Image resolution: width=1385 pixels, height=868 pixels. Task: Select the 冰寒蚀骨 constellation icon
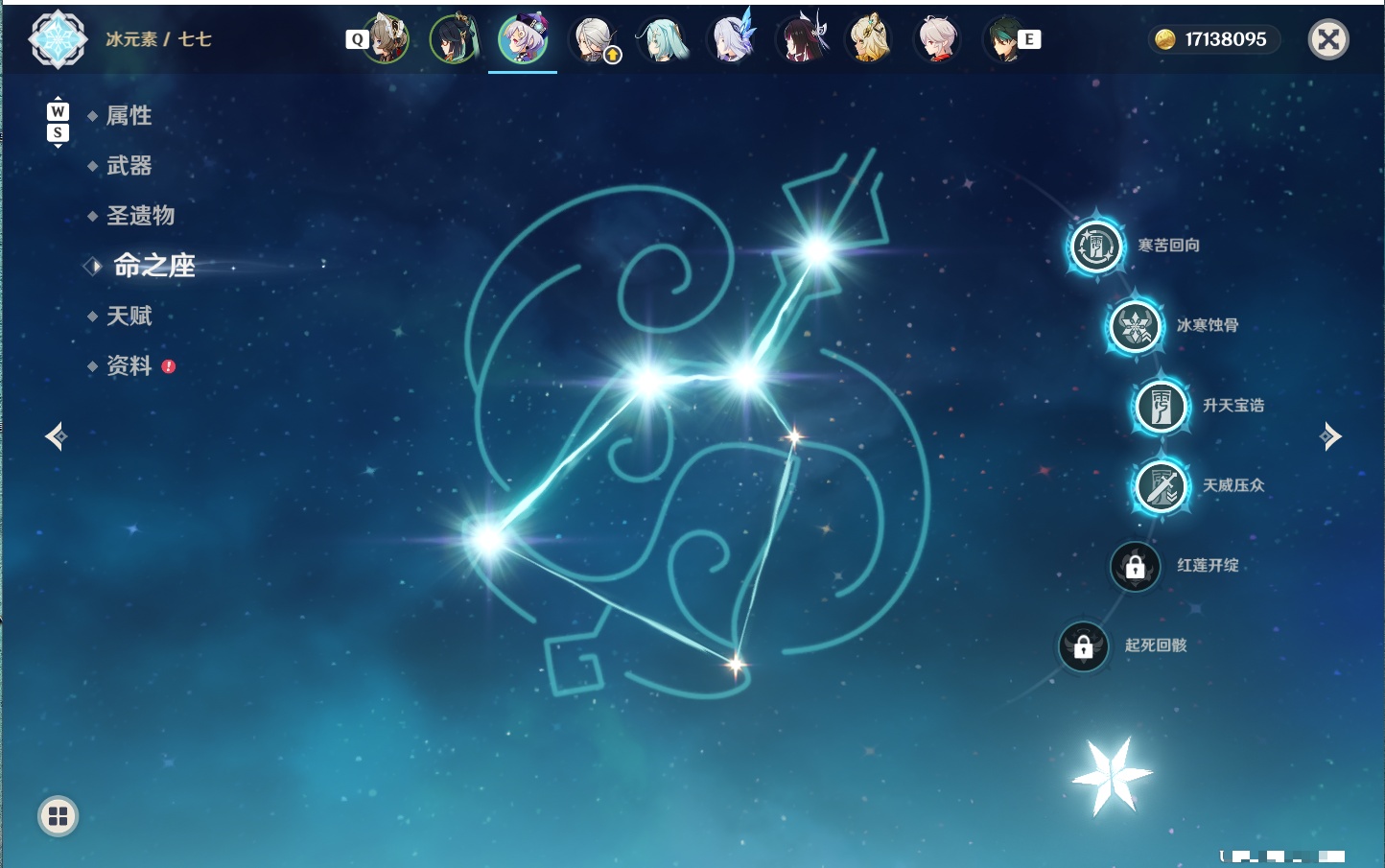[1135, 327]
